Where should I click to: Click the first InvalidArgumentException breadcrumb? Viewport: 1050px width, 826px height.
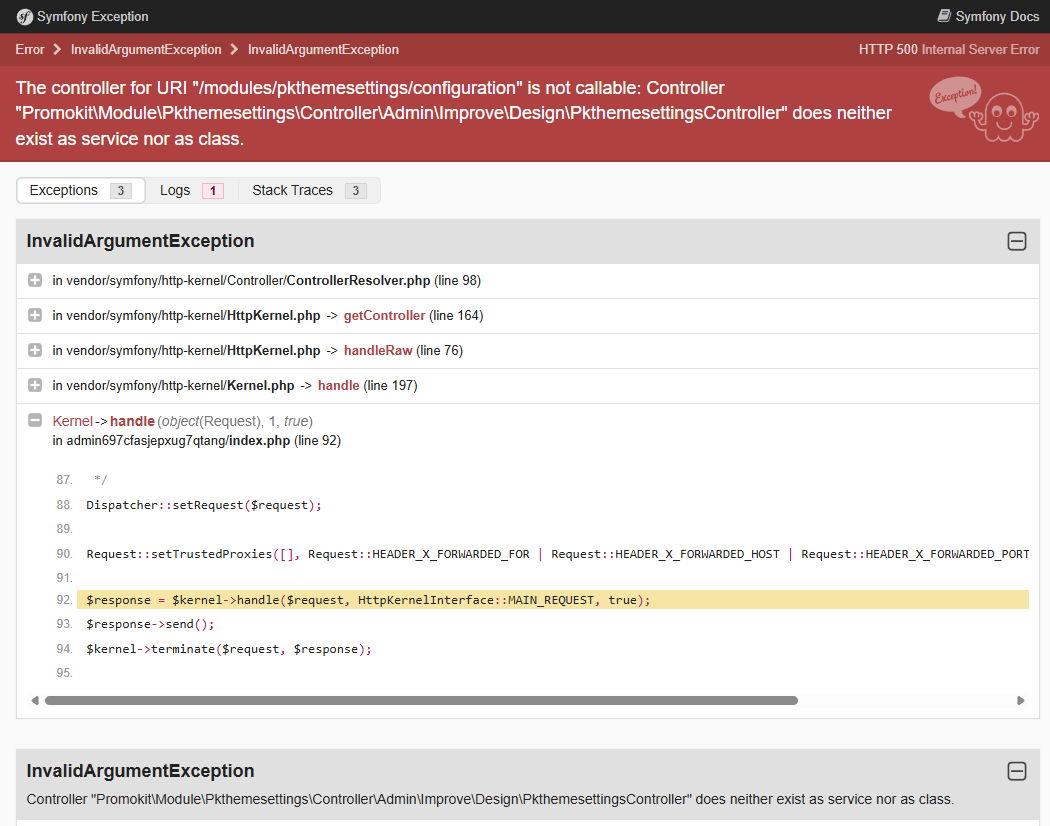click(x=146, y=50)
